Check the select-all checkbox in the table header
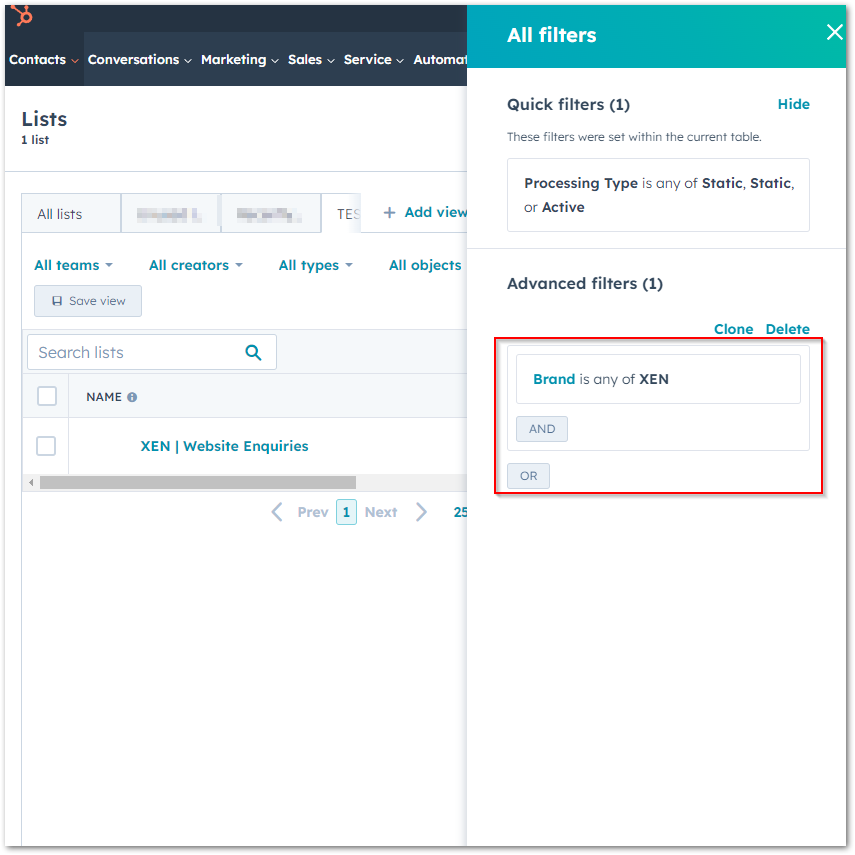This screenshot has width=855, height=855. click(x=46, y=396)
